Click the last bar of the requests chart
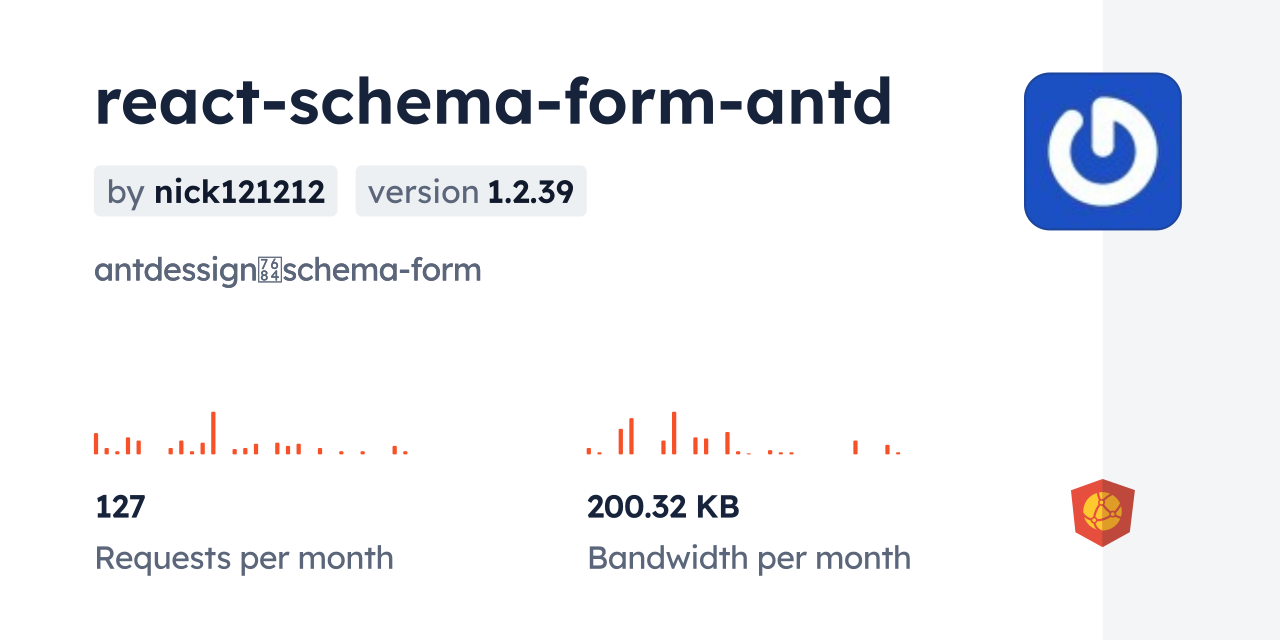This screenshot has height=640, width=1280. 405,452
